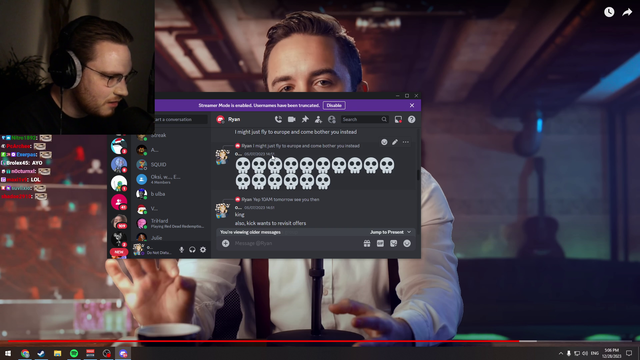
Task: Open the taskbar clock and date
Action: pos(611,353)
